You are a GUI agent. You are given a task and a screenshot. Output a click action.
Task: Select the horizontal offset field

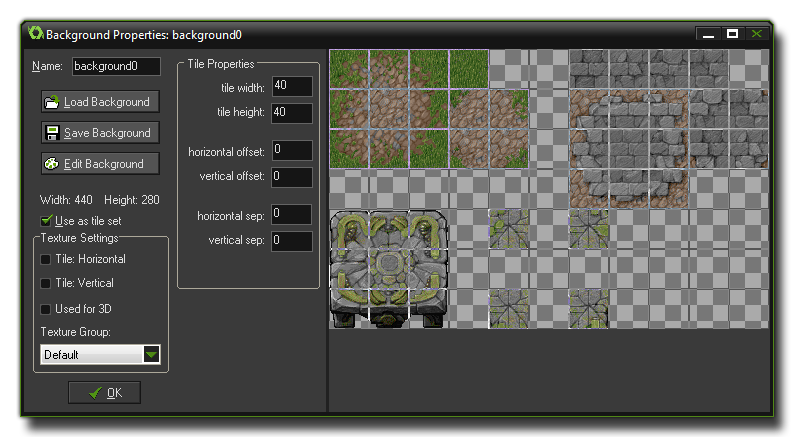tap(291, 151)
